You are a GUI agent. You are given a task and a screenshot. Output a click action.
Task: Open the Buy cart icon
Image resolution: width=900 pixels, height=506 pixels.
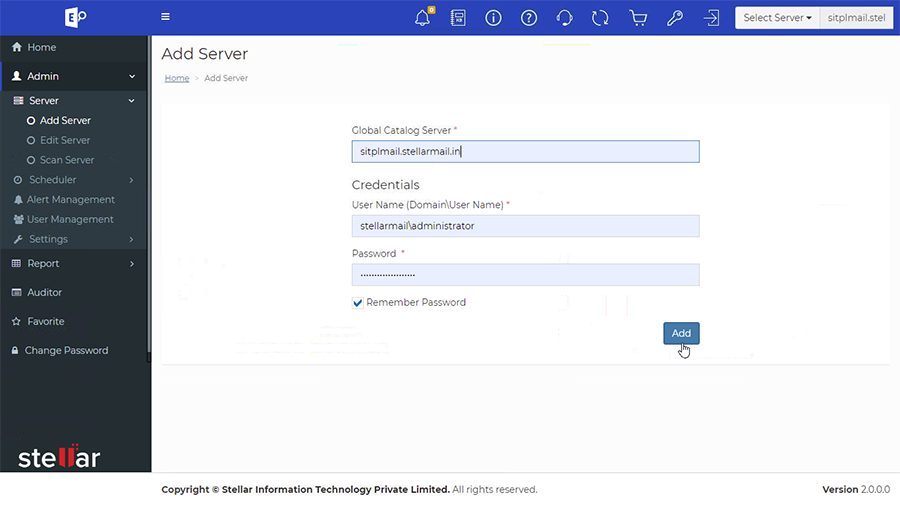(x=638, y=18)
